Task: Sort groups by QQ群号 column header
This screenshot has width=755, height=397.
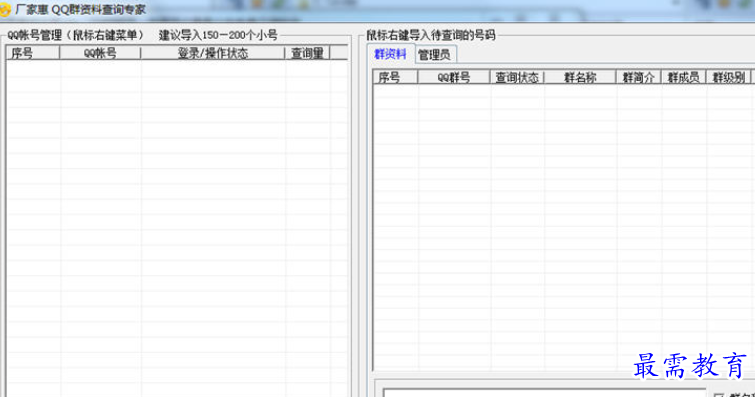Action: point(454,77)
